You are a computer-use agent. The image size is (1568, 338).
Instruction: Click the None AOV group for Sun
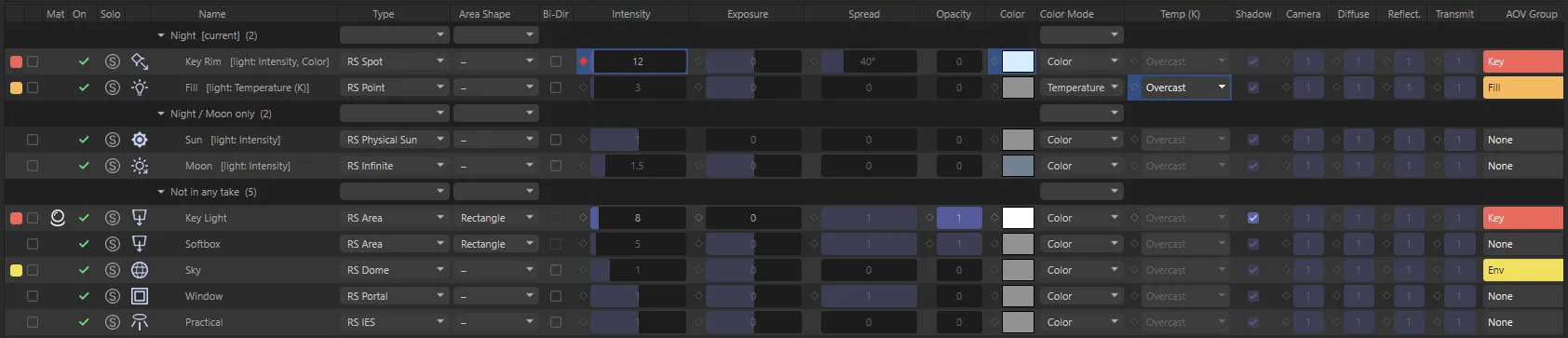[1522, 140]
